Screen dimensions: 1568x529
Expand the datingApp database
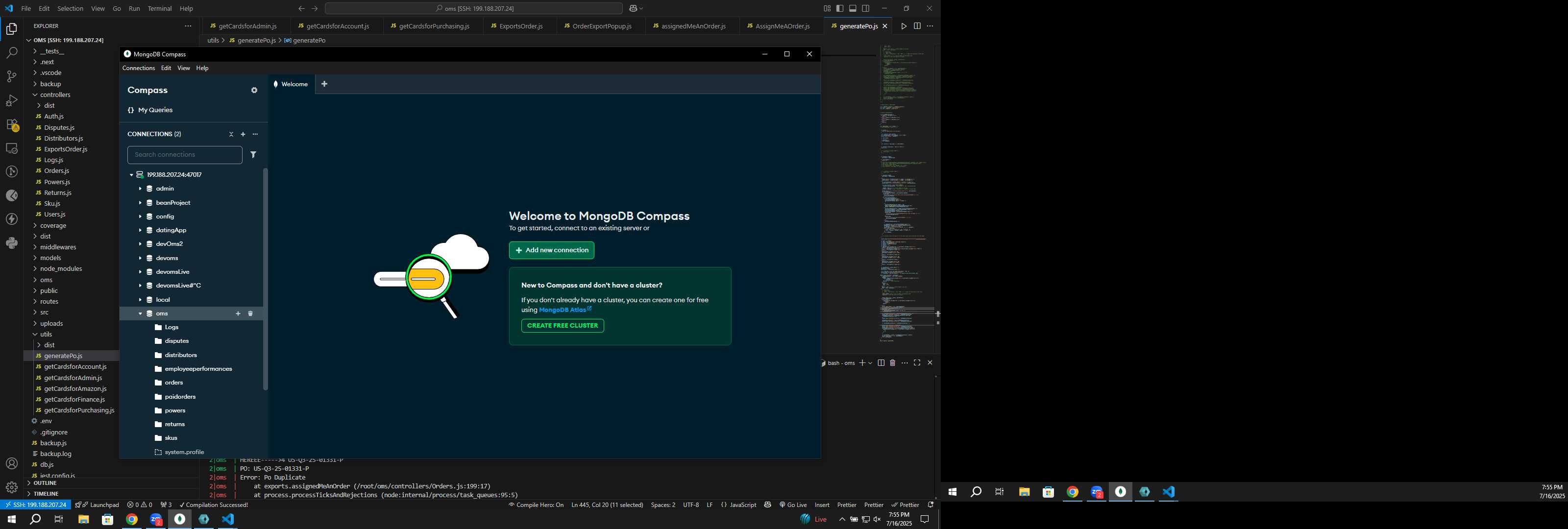click(140, 230)
